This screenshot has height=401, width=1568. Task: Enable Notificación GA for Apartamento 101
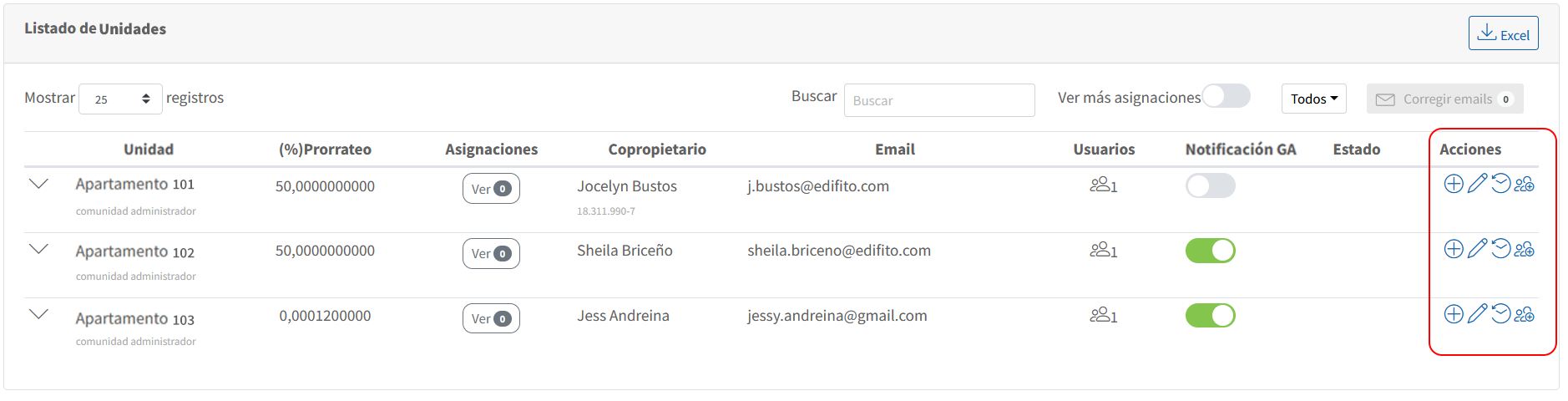pyautogui.click(x=1210, y=185)
